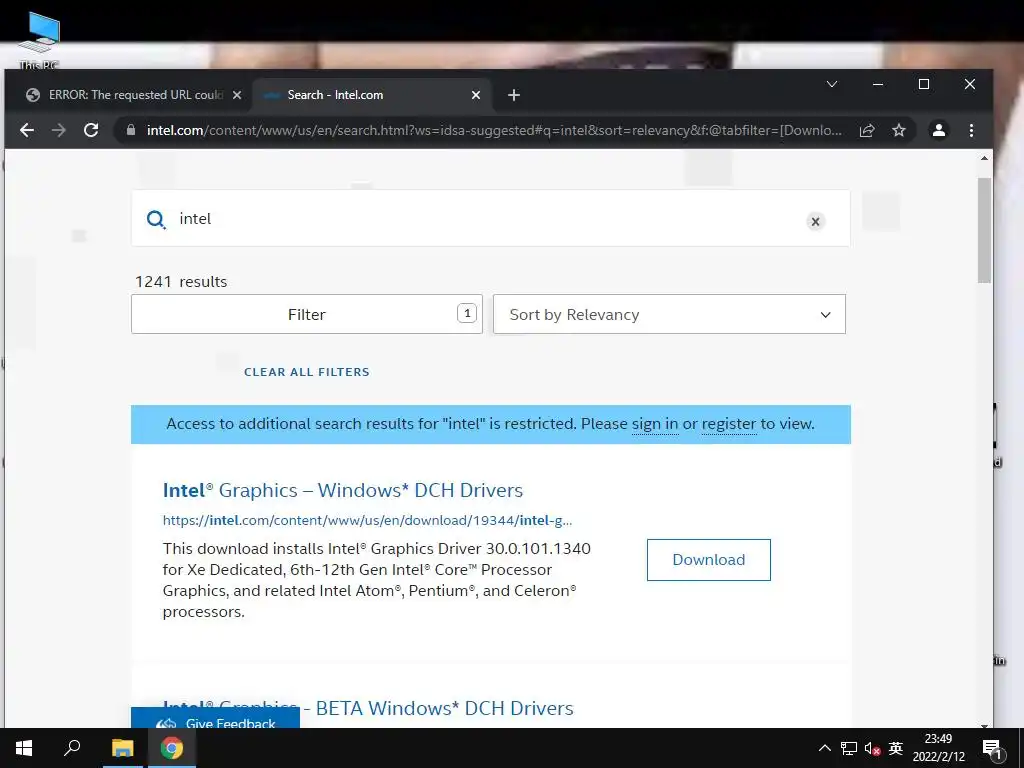Open Intel Graphics Windows DCH Drivers result

[x=343, y=490]
